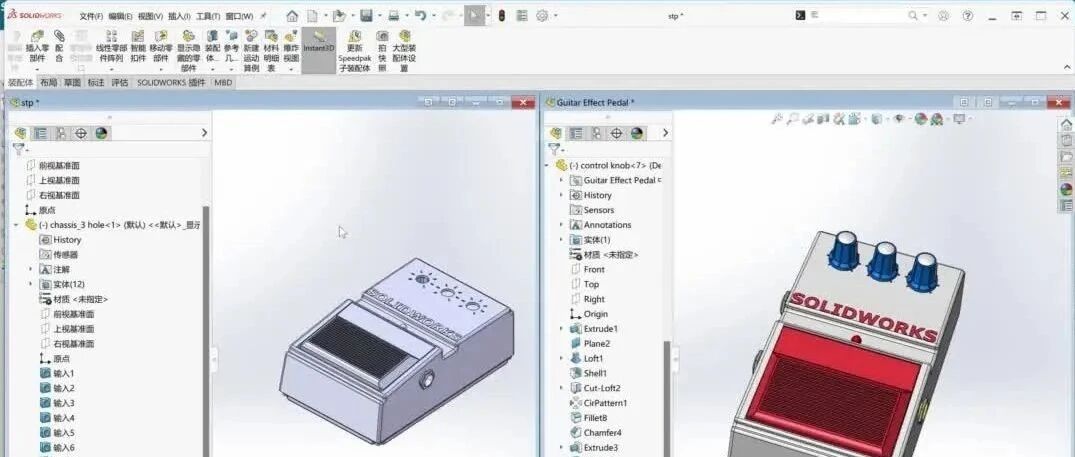Expand 注解 node in stp tree

30,269
